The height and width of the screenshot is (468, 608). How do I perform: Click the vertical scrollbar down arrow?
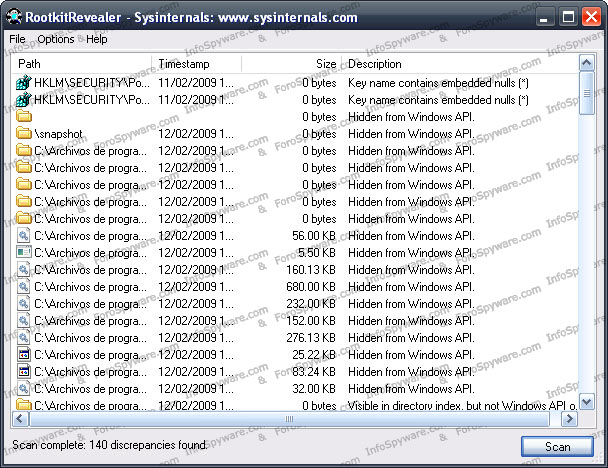click(x=587, y=402)
